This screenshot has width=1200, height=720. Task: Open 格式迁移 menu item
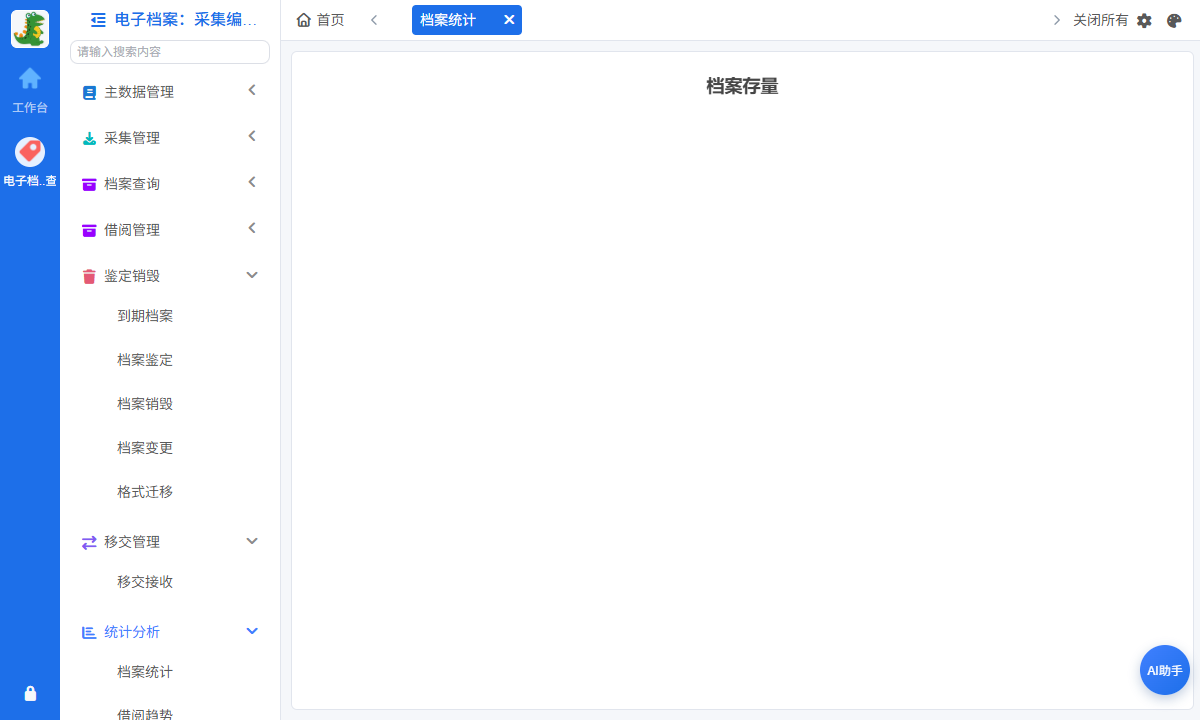(145, 492)
